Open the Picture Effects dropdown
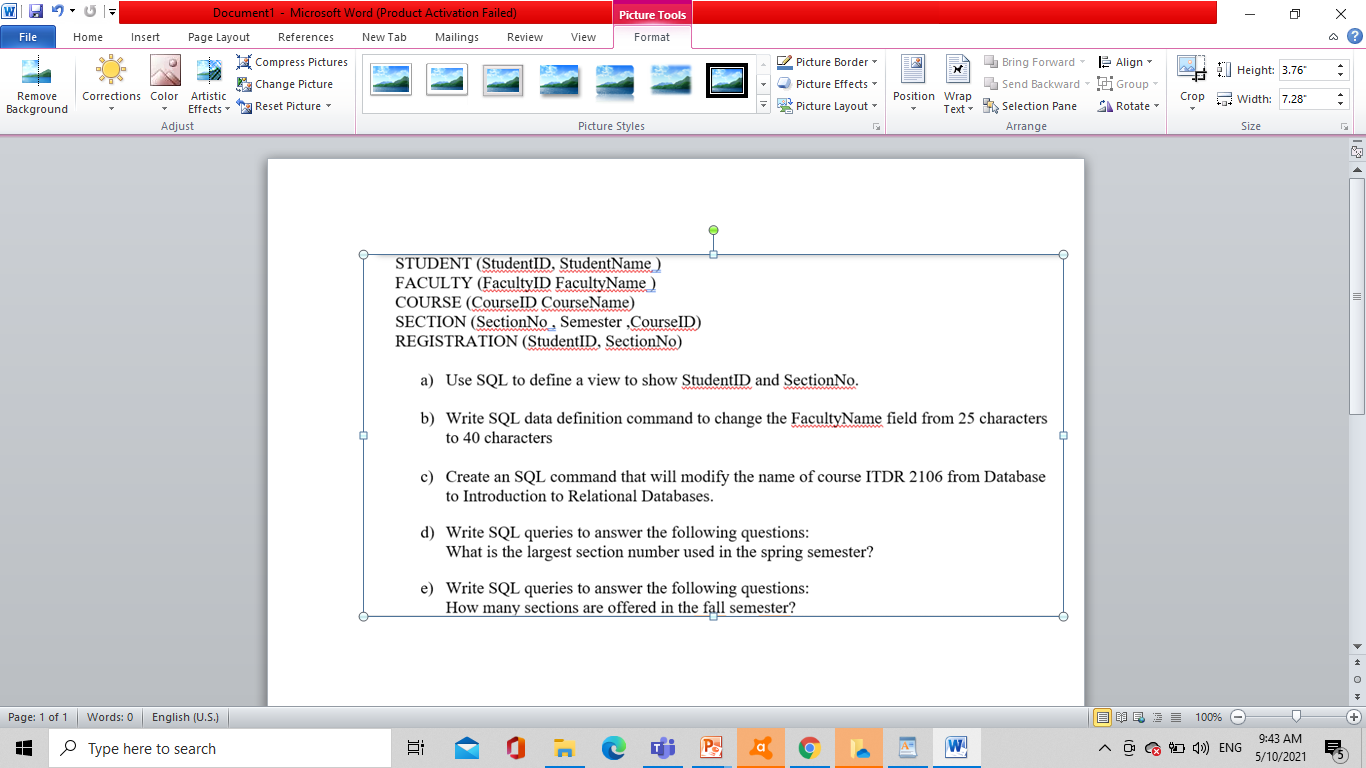The image size is (1366, 768). click(x=827, y=83)
